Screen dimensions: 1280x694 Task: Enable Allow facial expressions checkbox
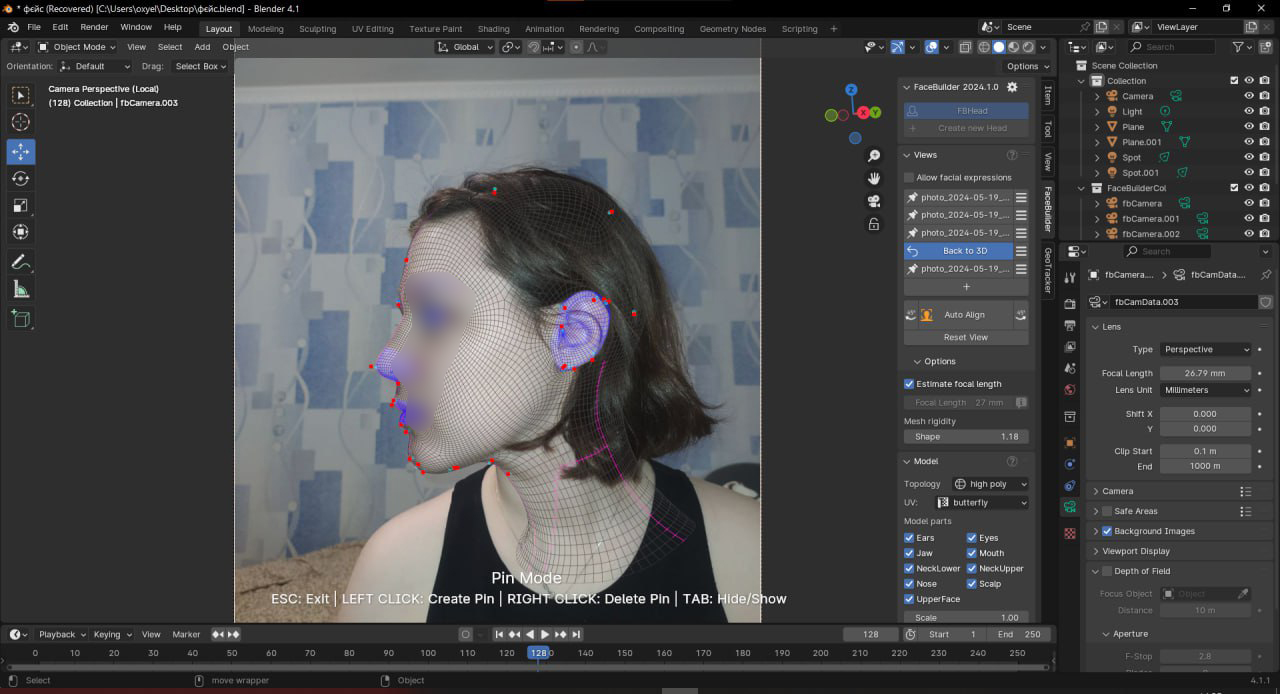tap(909, 177)
